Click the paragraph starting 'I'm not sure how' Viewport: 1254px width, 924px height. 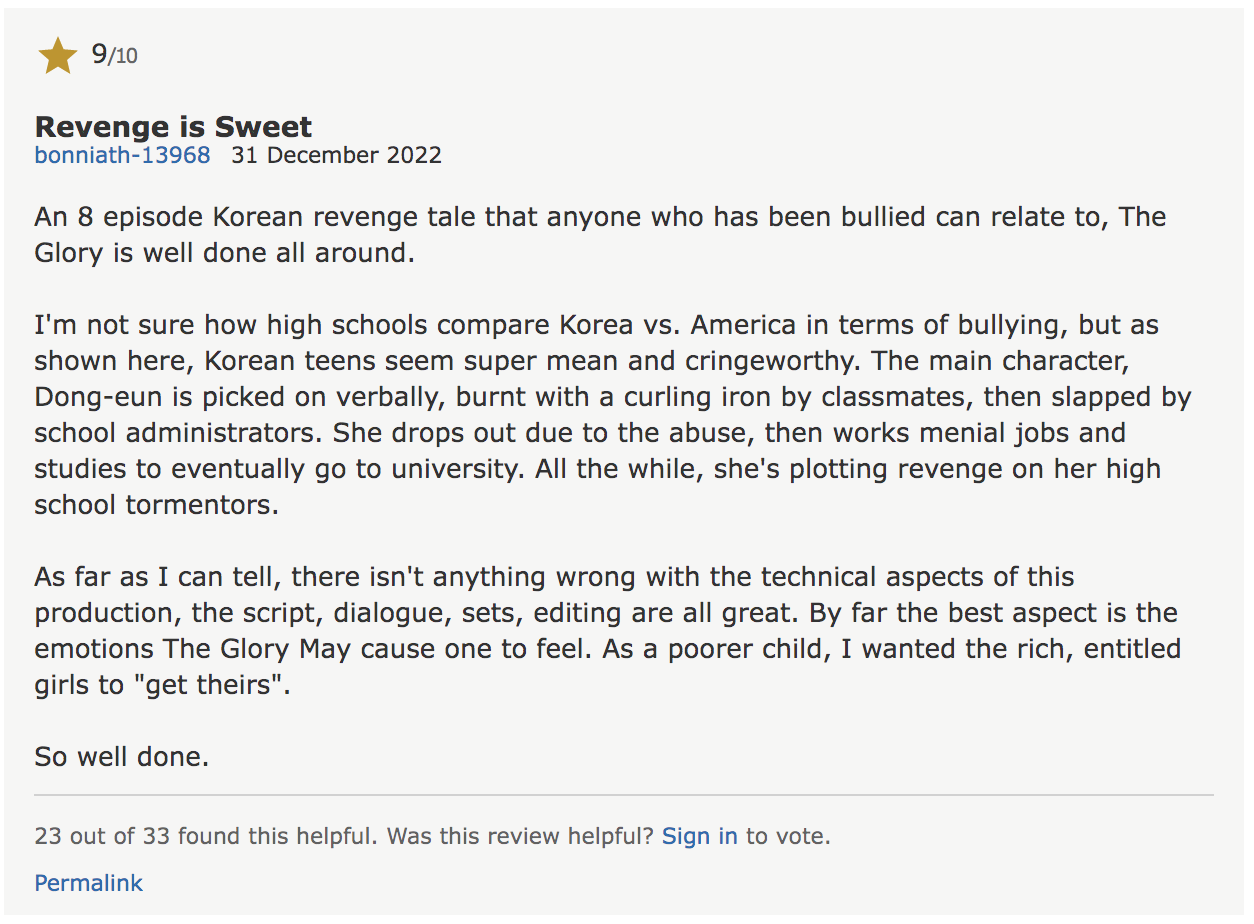pyautogui.click(x=612, y=415)
